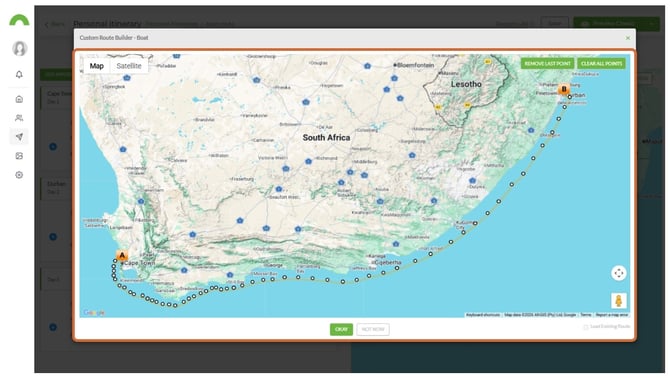This screenshot has height=378, width=670.
Task: Click route start marker A at Cape Town
Action: (122, 256)
